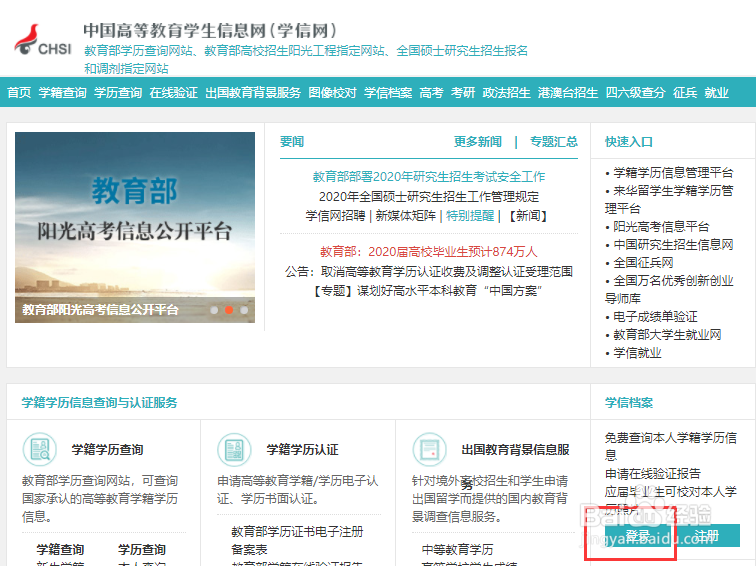Open 全国征兵网 quick link

(643, 263)
